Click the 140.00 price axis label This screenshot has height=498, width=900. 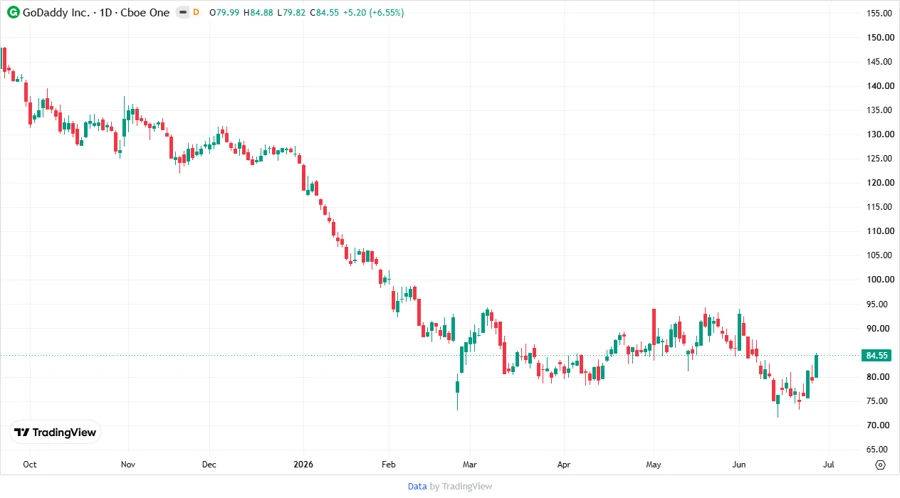(880, 85)
